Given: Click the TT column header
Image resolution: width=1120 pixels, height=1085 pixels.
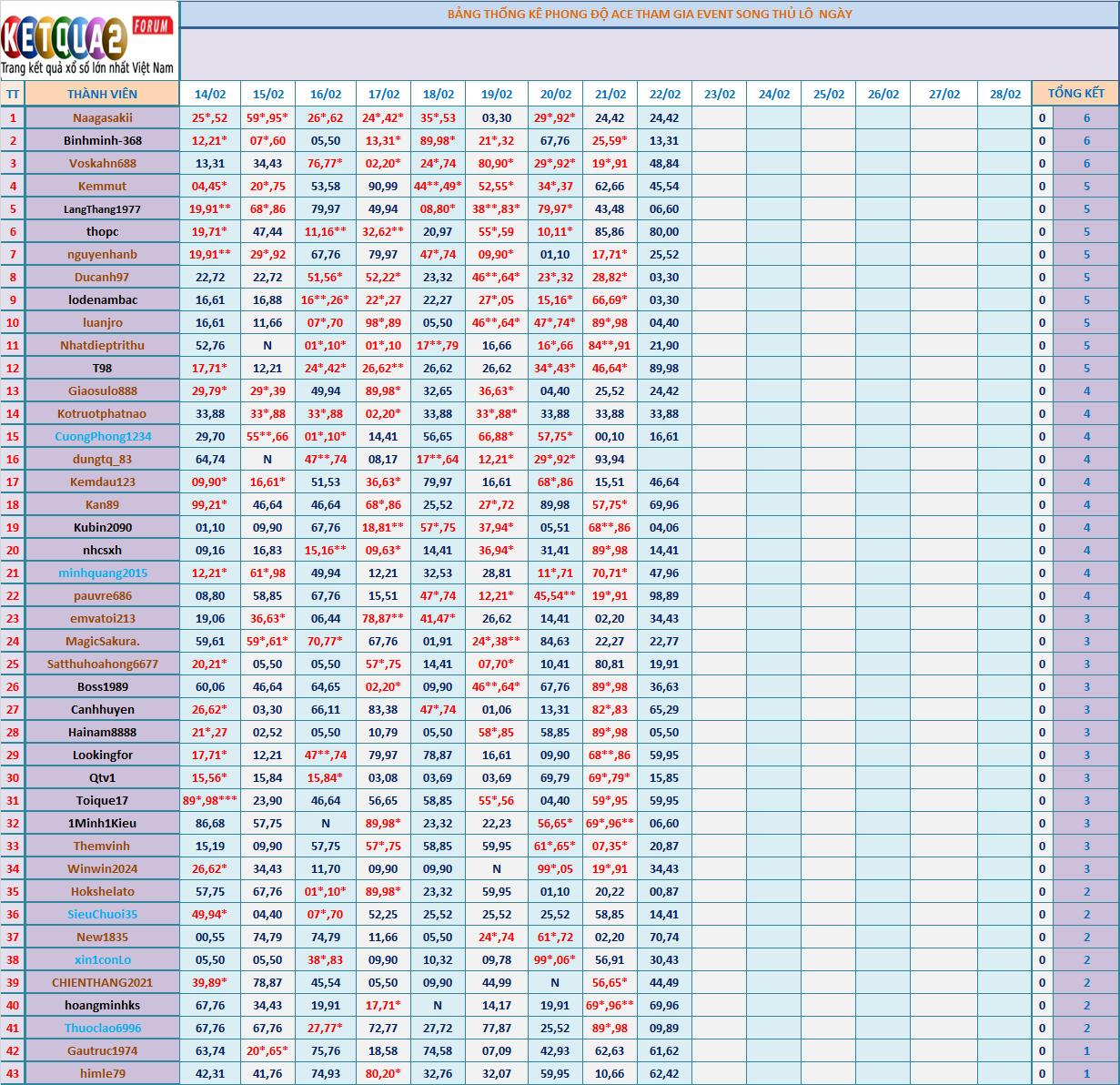Looking at the screenshot, I should tap(13, 94).
